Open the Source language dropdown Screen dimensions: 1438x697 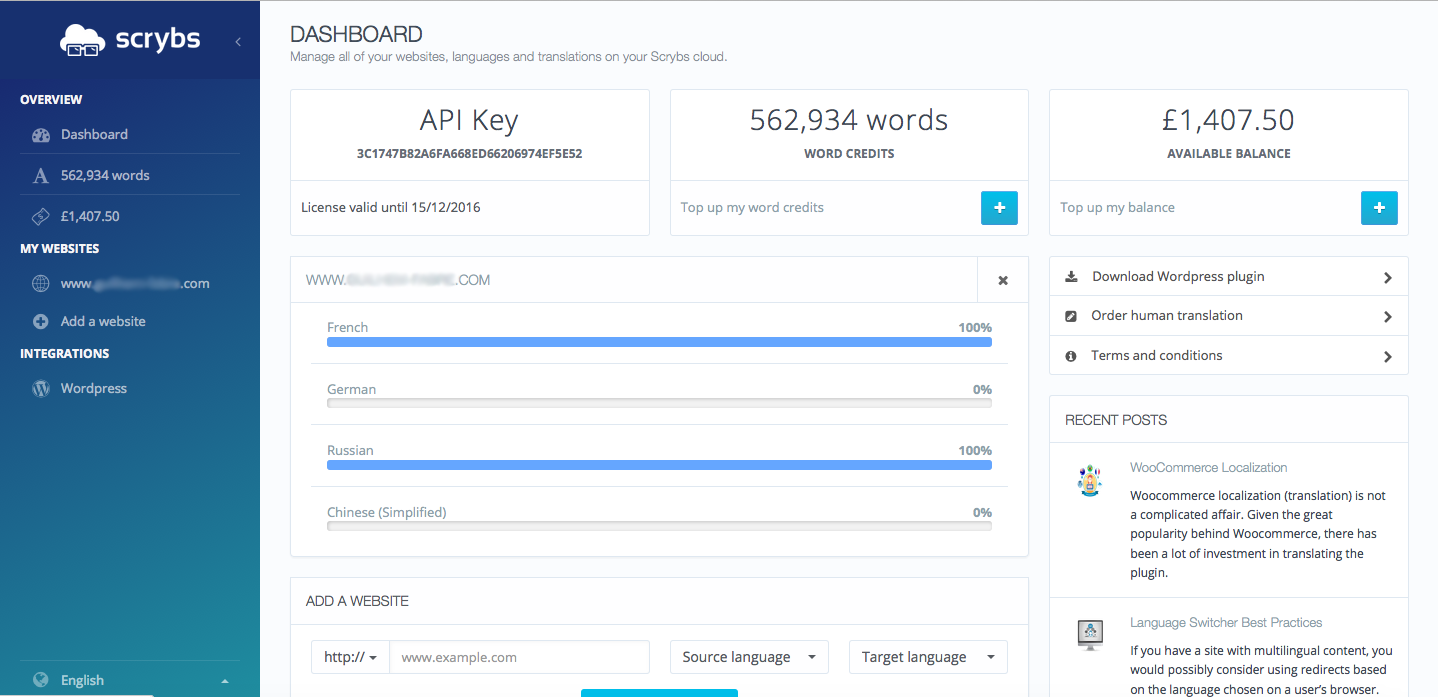(x=749, y=657)
